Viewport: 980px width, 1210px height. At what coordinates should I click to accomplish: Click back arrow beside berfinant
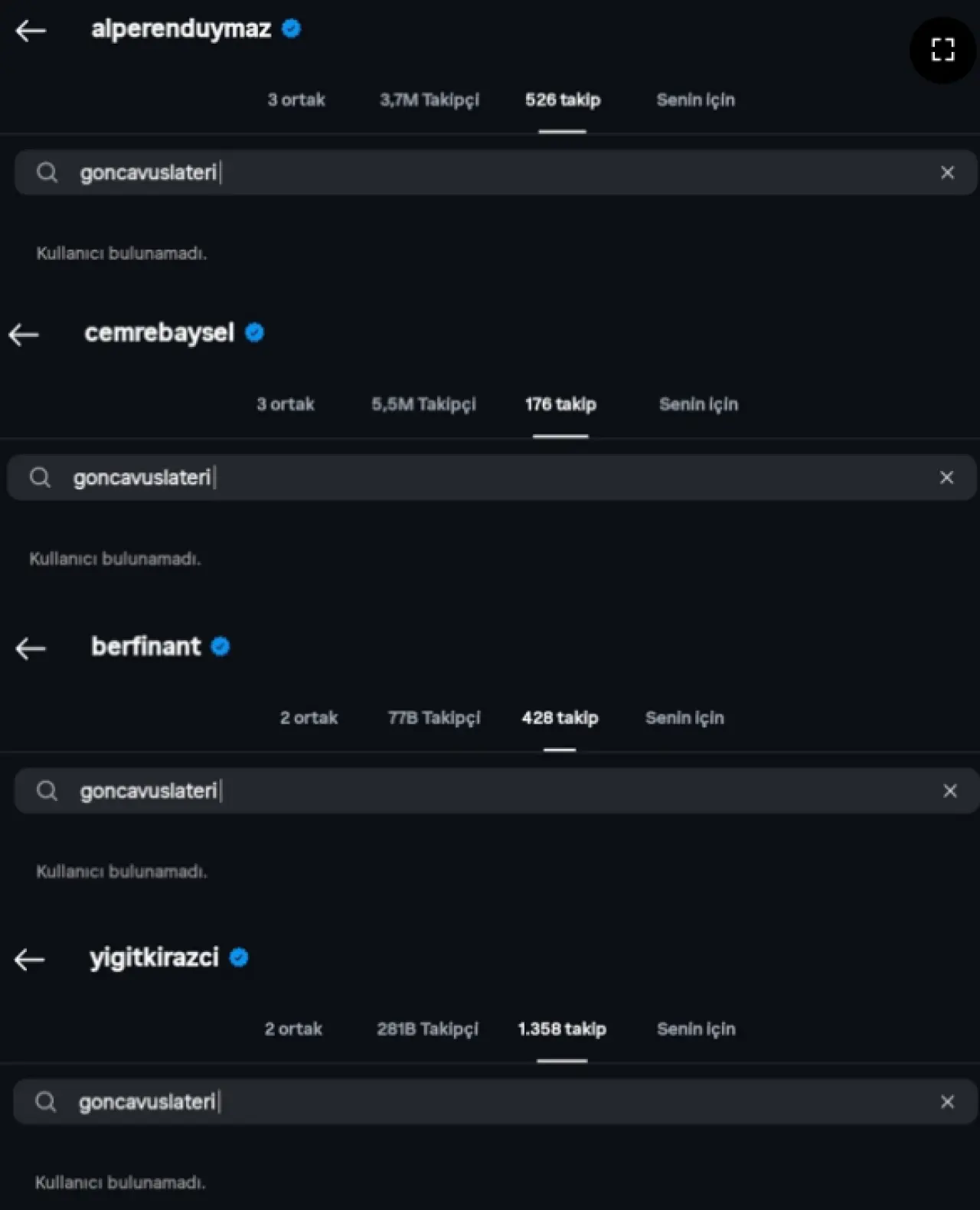[x=31, y=649]
